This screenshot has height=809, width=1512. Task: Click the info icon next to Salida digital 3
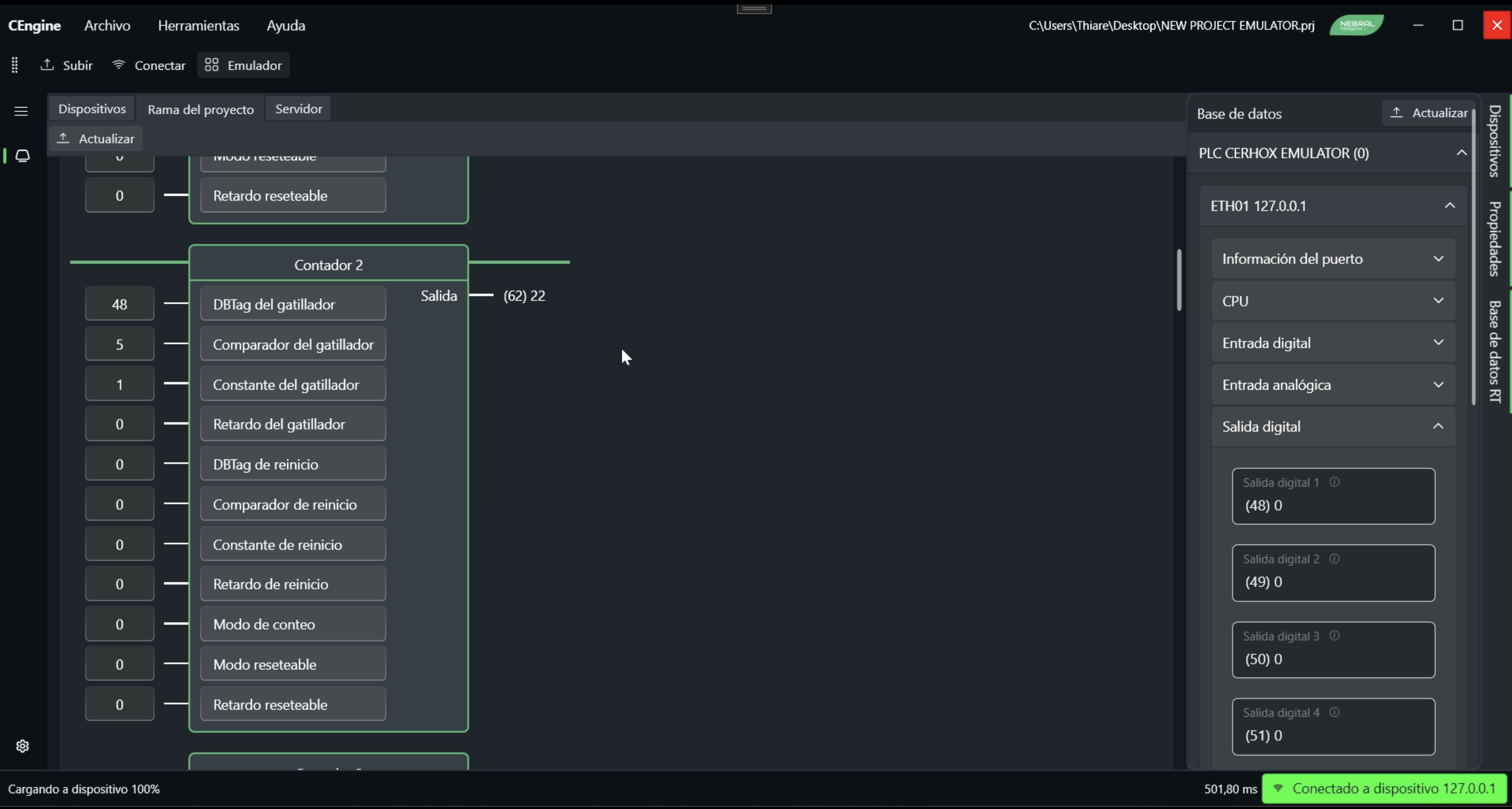pyautogui.click(x=1334, y=636)
